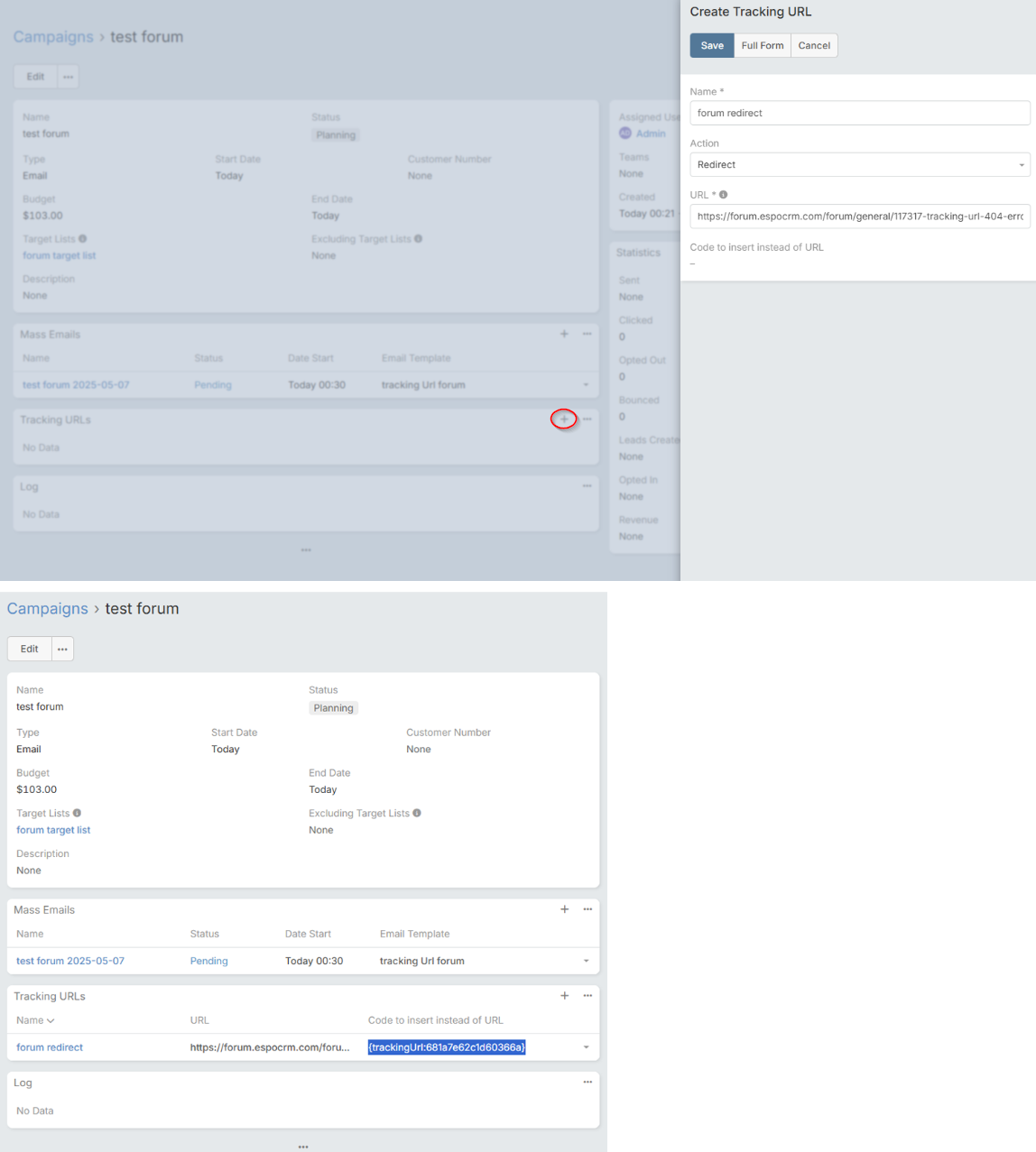Click the Admin assigned user link
The height and width of the screenshot is (1152, 1036).
pyautogui.click(x=651, y=134)
